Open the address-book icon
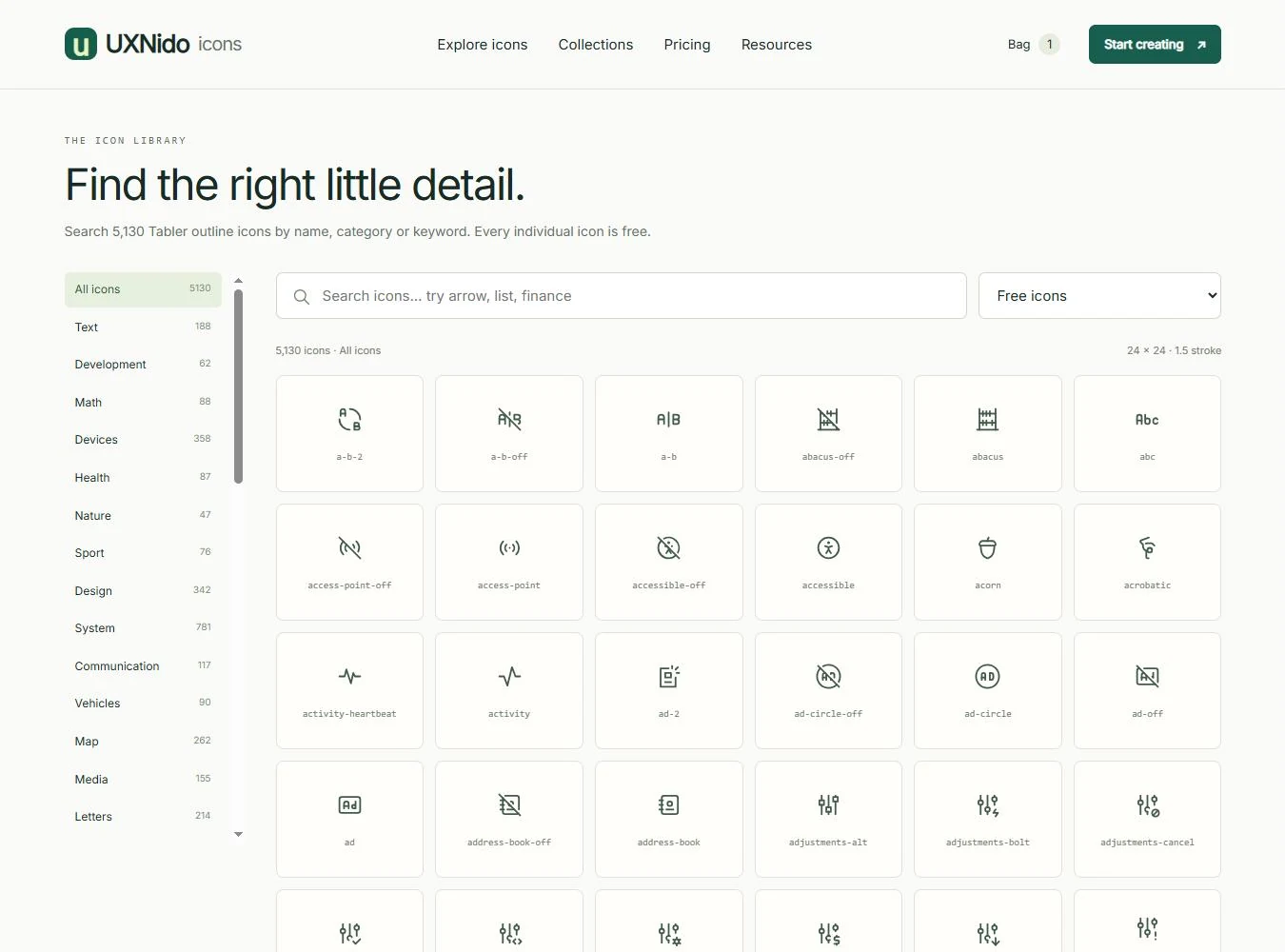The width and height of the screenshot is (1285, 952). coord(669,819)
